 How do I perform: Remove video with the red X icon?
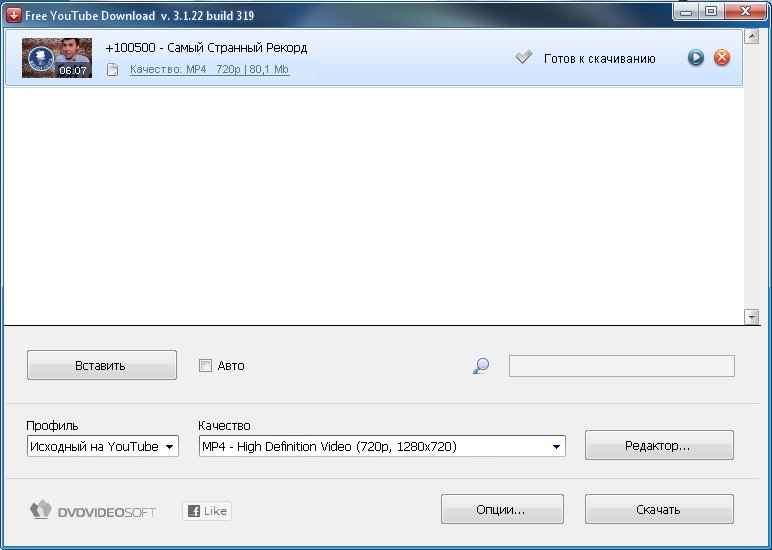[x=722, y=58]
